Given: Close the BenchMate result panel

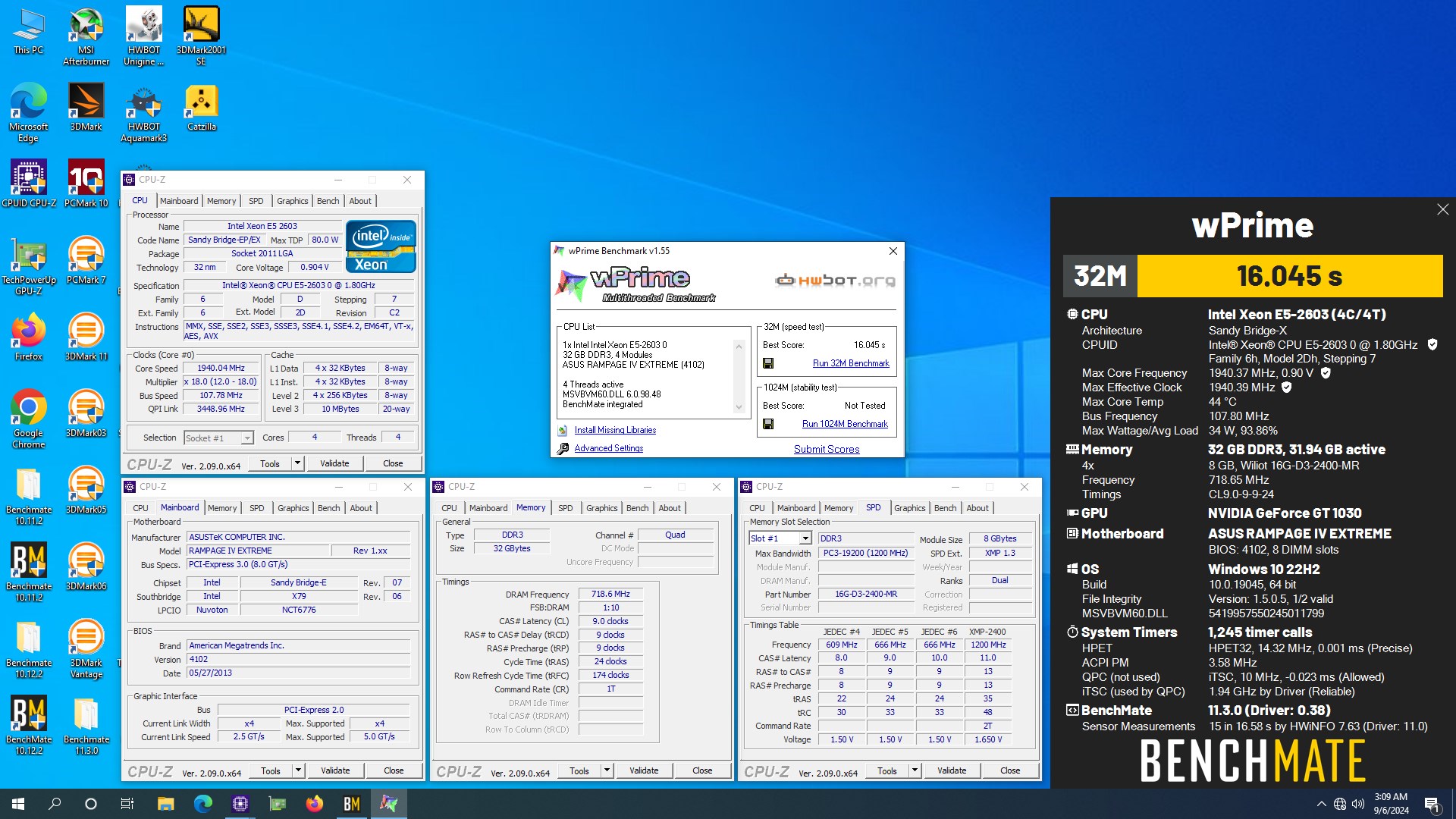Looking at the screenshot, I should pos(1442,209).
